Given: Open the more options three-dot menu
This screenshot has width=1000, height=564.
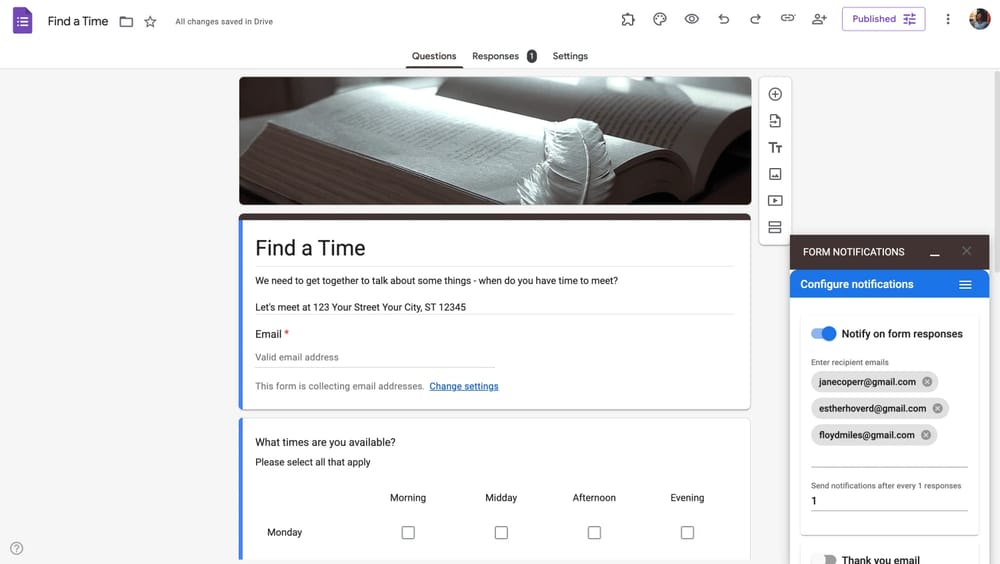Looking at the screenshot, I should (948, 19).
